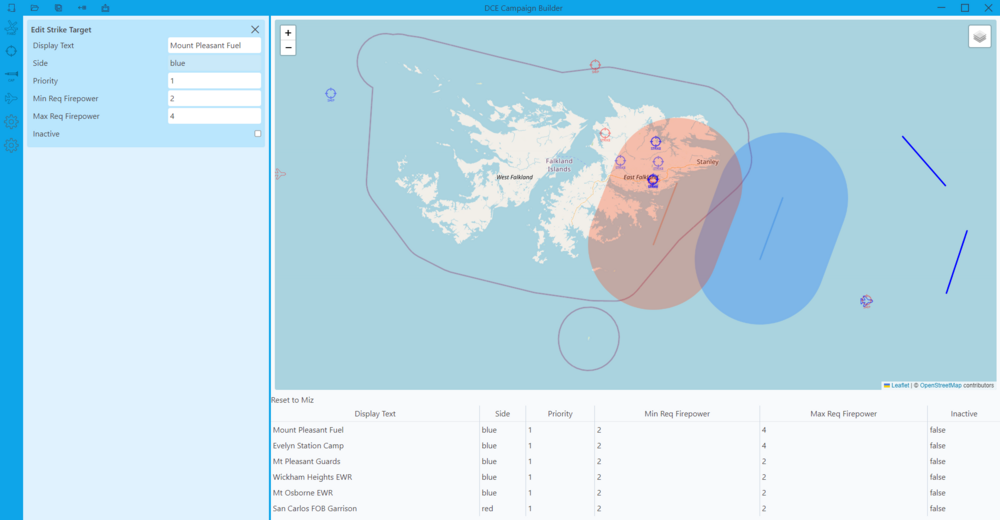Select the Mt Pleasant Guards table row
Viewport: 1000px width, 520px height.
point(635,461)
